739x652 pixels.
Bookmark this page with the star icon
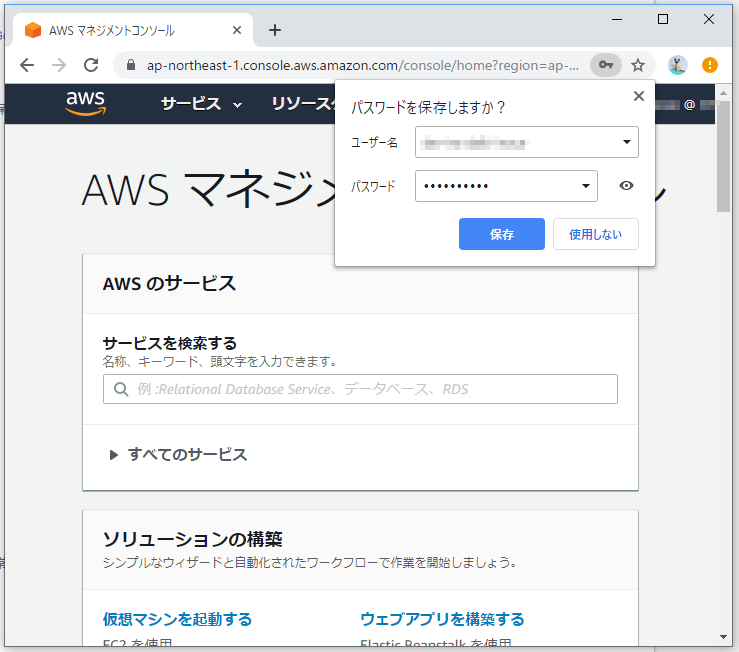(x=638, y=65)
